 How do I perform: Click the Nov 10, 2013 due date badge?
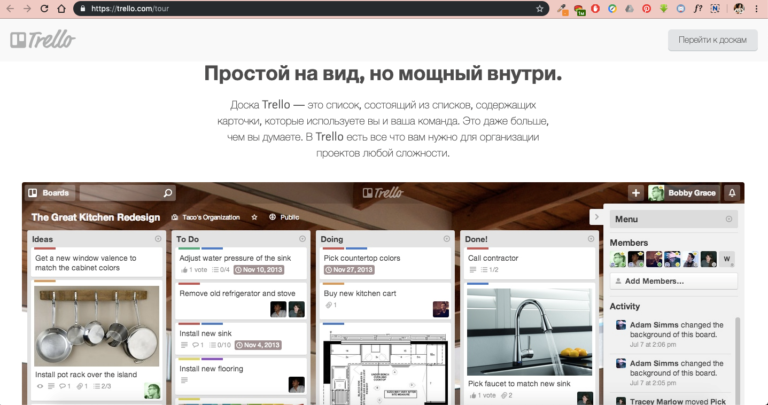(x=259, y=270)
